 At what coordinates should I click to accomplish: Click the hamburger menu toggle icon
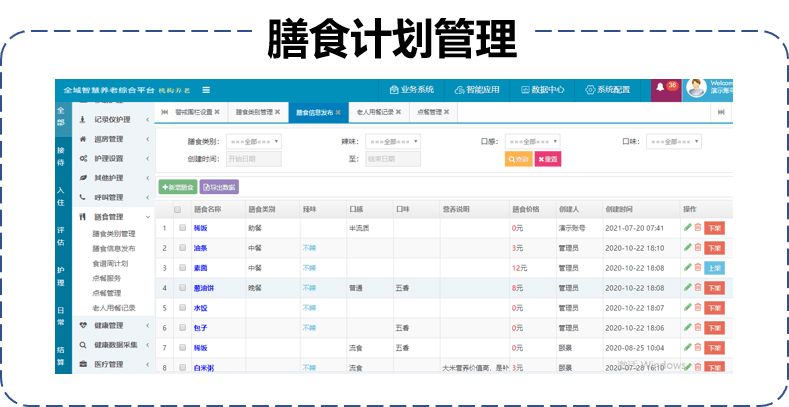click(206, 90)
